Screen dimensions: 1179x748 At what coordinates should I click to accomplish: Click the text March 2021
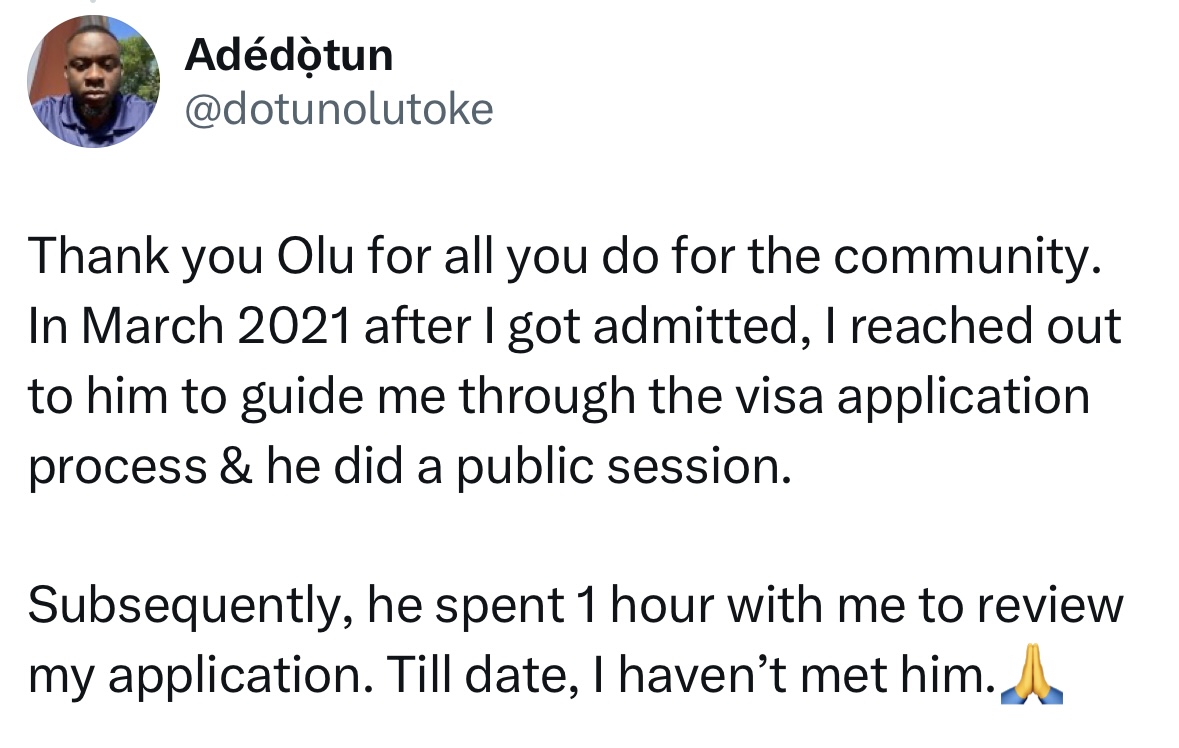tap(215, 326)
